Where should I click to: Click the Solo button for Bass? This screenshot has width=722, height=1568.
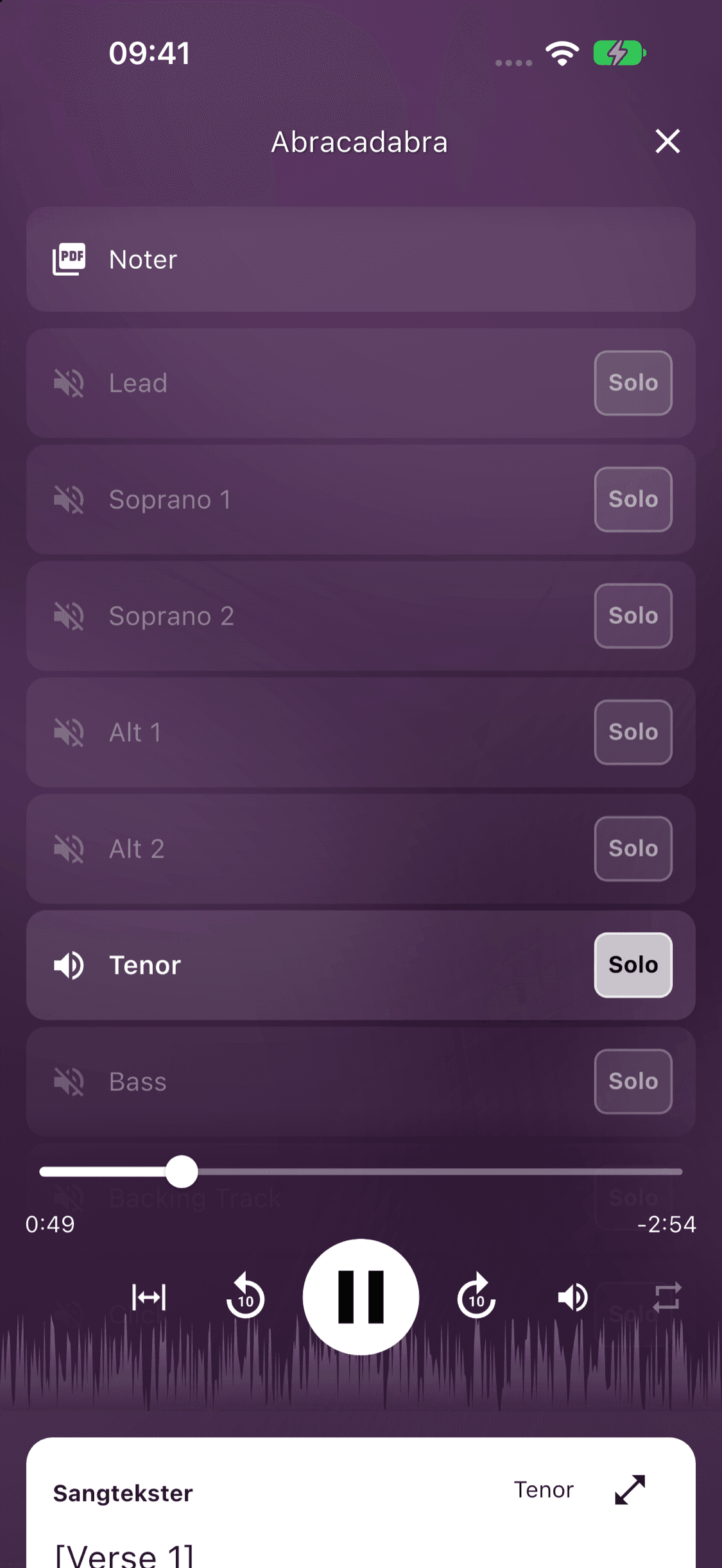pos(633,1082)
